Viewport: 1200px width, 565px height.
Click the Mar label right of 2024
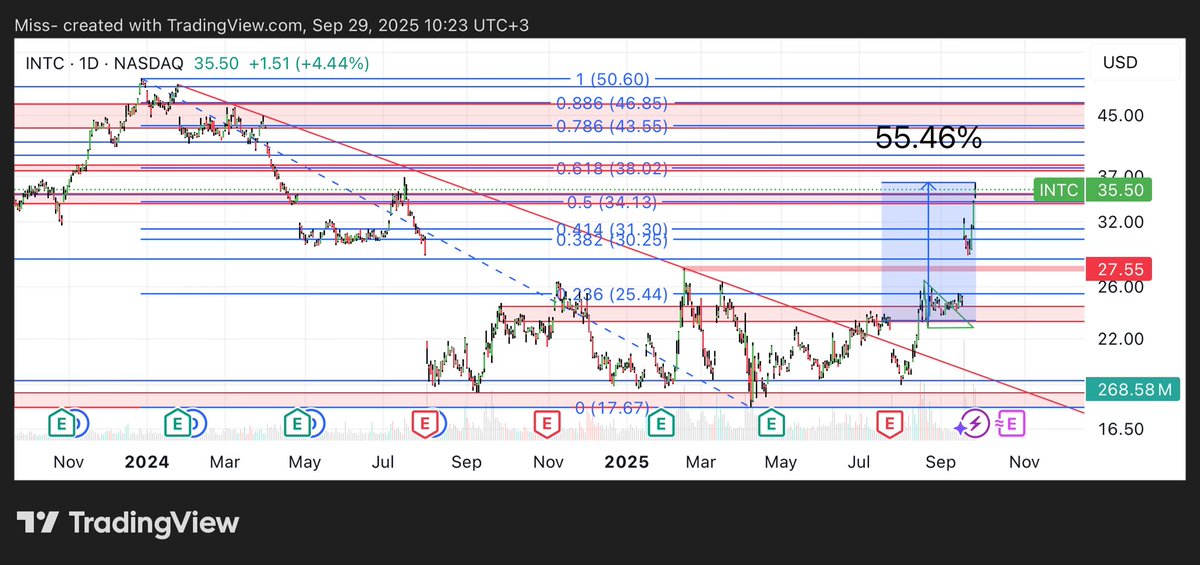click(x=225, y=462)
